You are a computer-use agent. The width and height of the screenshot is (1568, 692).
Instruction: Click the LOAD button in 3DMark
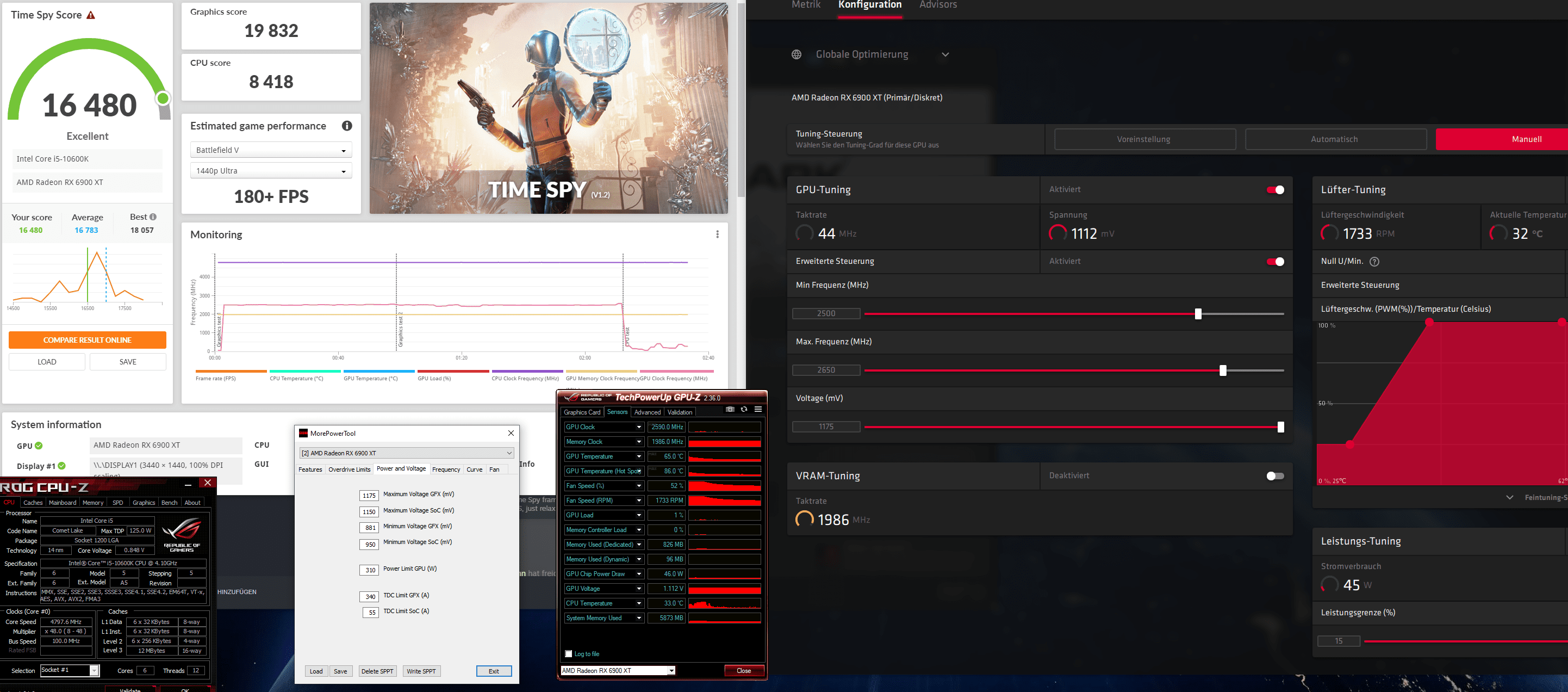point(47,362)
